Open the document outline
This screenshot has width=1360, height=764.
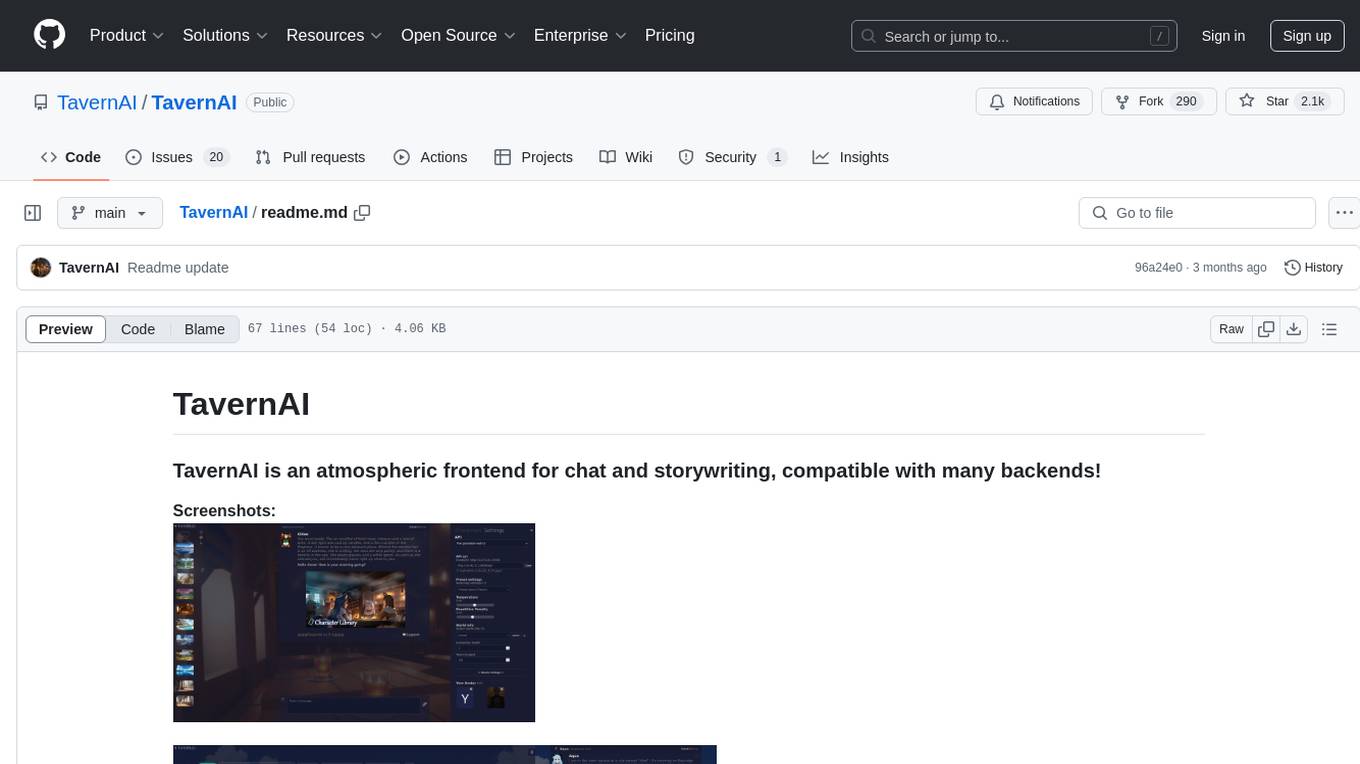tap(1329, 329)
